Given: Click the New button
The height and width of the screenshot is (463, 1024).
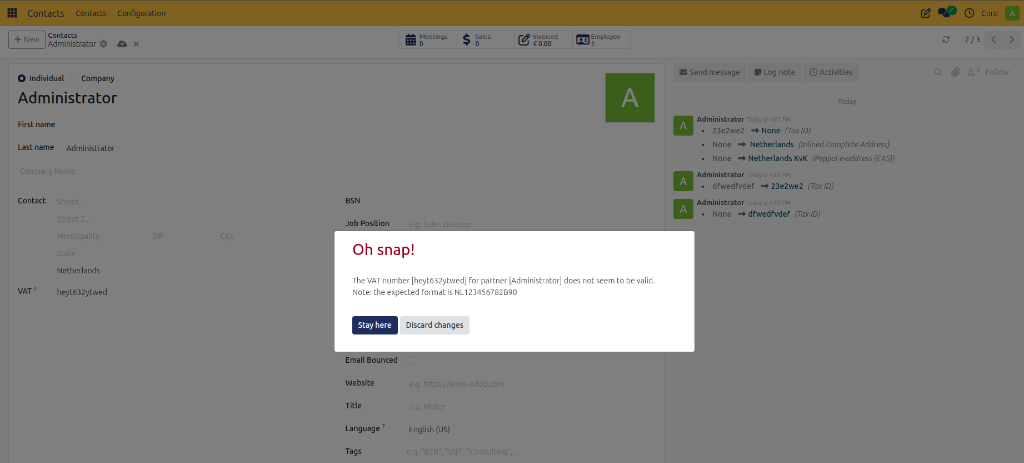Looking at the screenshot, I should click(27, 40).
